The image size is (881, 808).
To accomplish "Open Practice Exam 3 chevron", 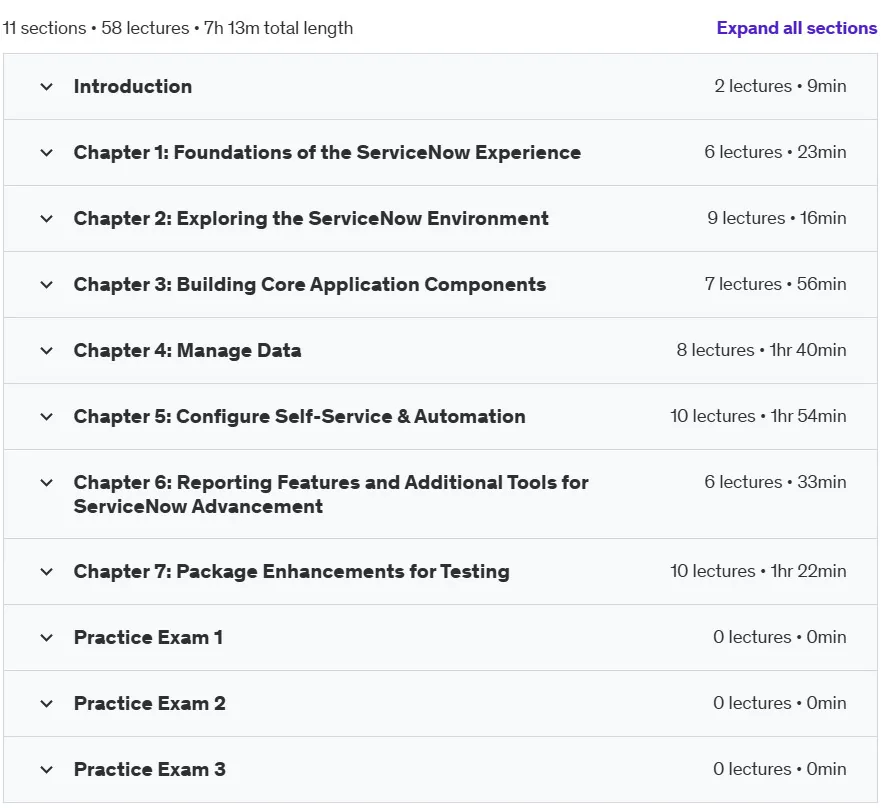I will tap(47, 770).
